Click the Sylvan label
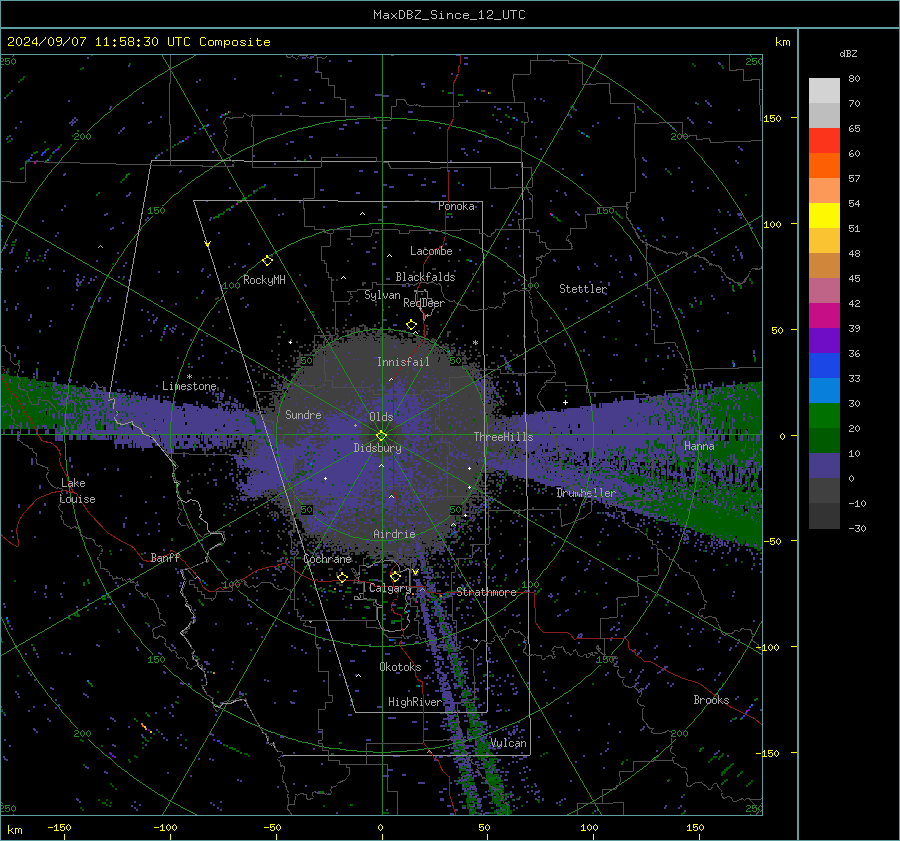900x841 pixels. click(382, 296)
